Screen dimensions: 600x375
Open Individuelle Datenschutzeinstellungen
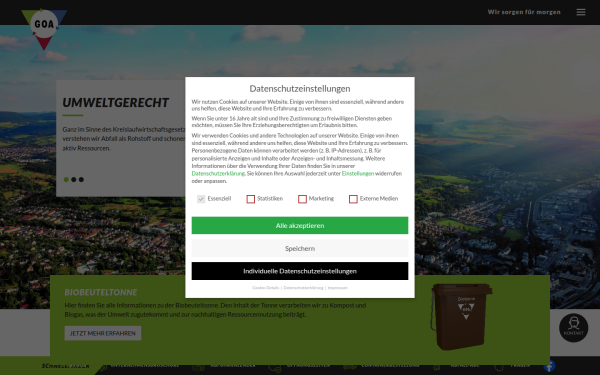(x=300, y=271)
